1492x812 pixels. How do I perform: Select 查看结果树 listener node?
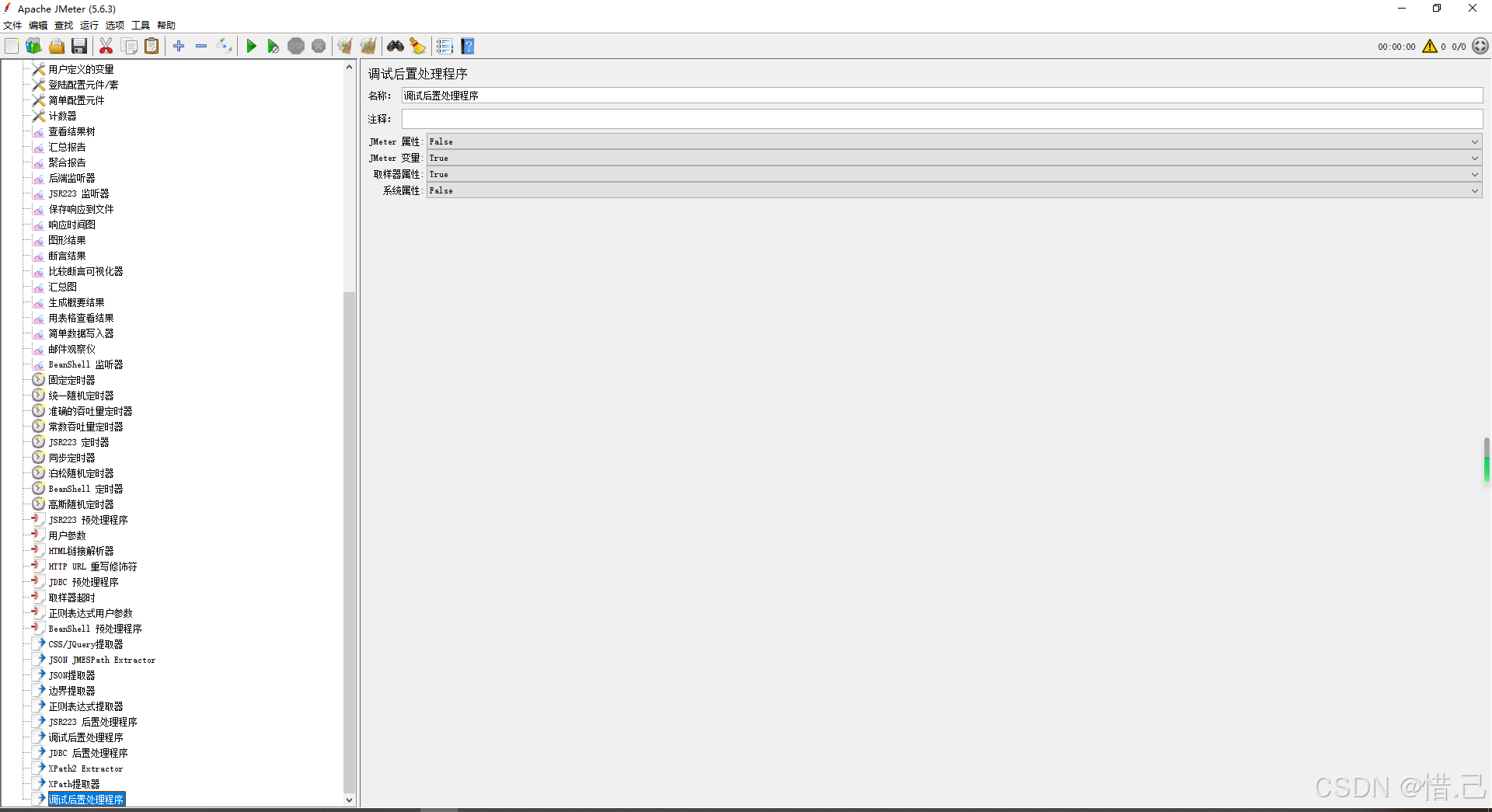pos(71,131)
